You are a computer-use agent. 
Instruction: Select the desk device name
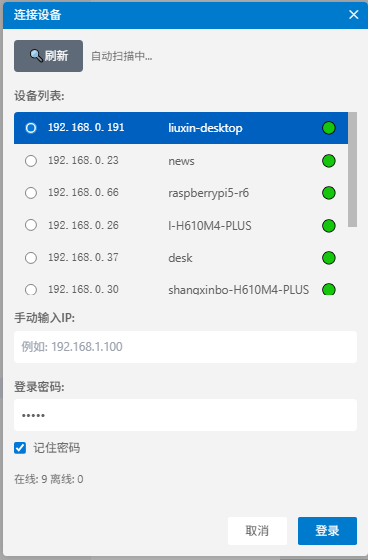pyautogui.click(x=180, y=258)
